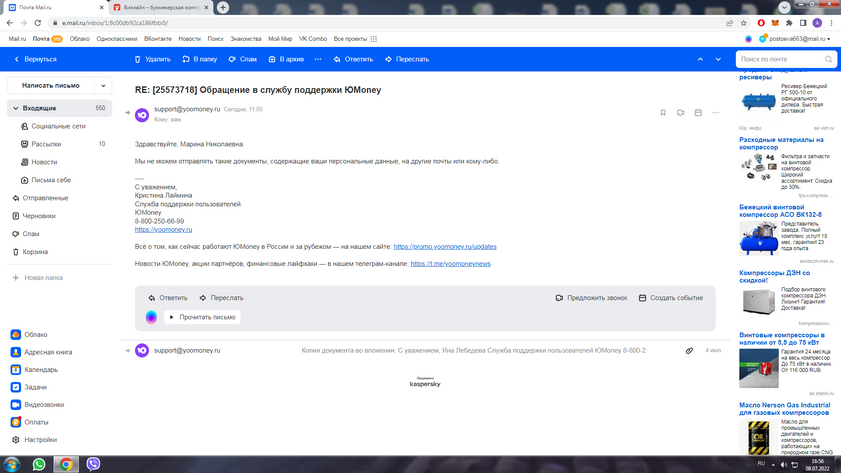The width and height of the screenshot is (841, 473).
Task: Bookmark this page with star icon
Action: click(743, 23)
